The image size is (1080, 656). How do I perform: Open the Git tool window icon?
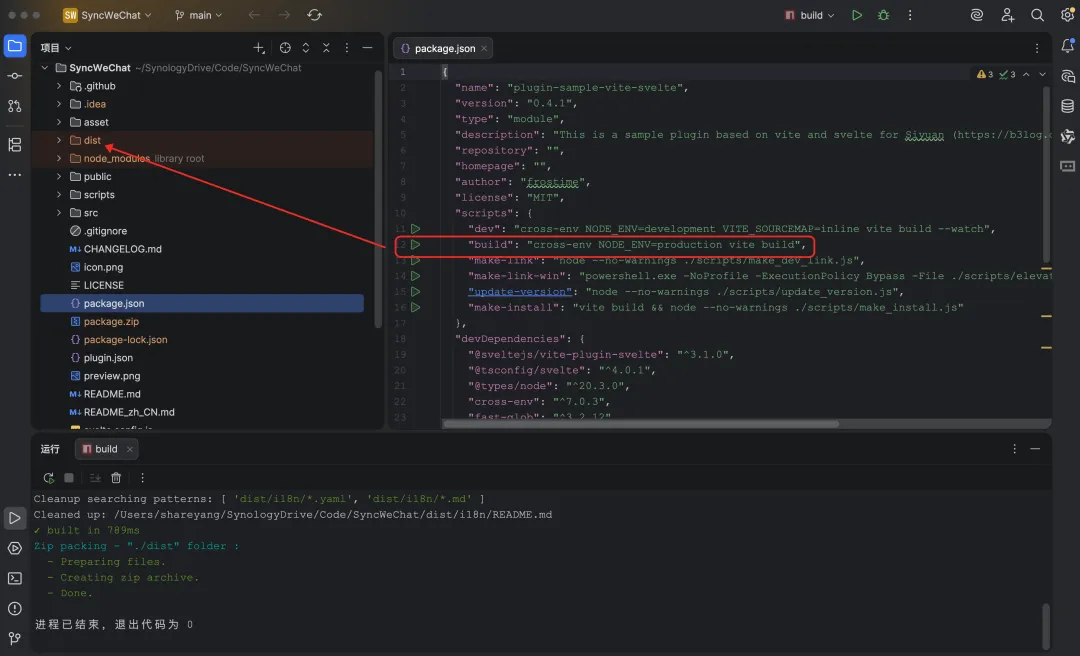[x=14, y=639]
